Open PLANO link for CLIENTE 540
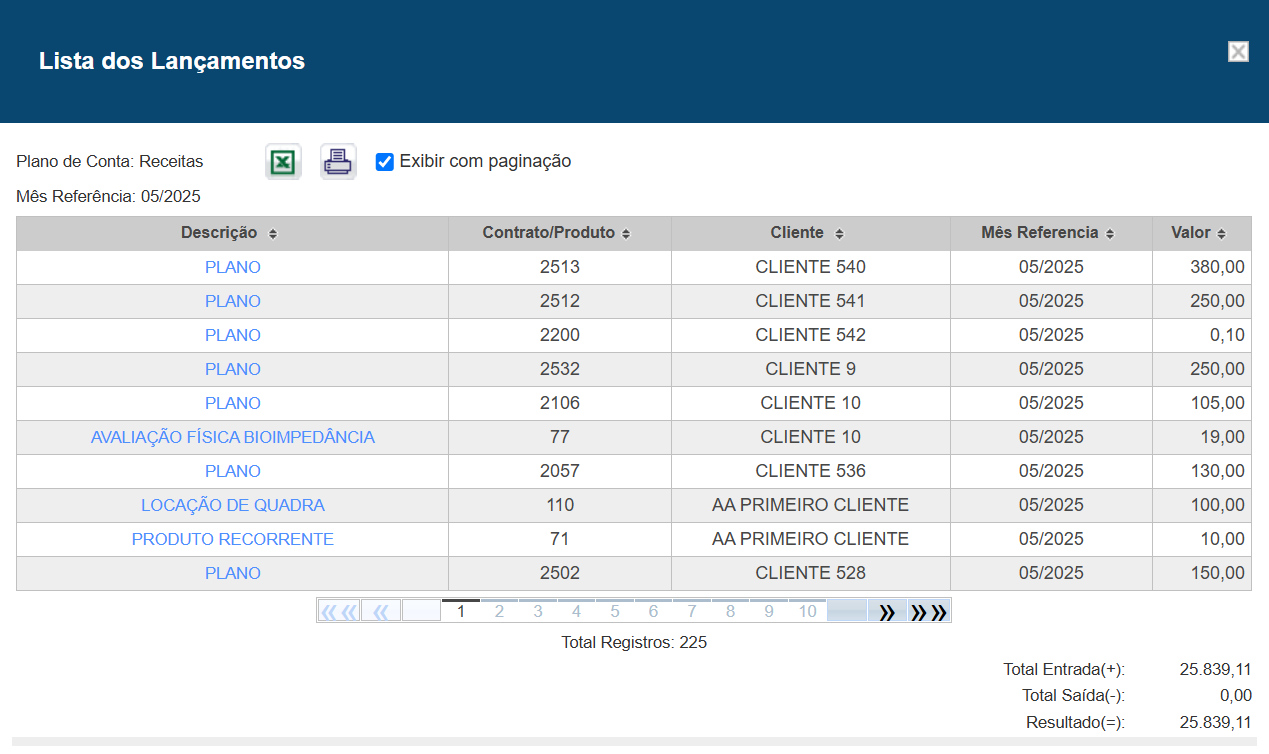 point(232,267)
